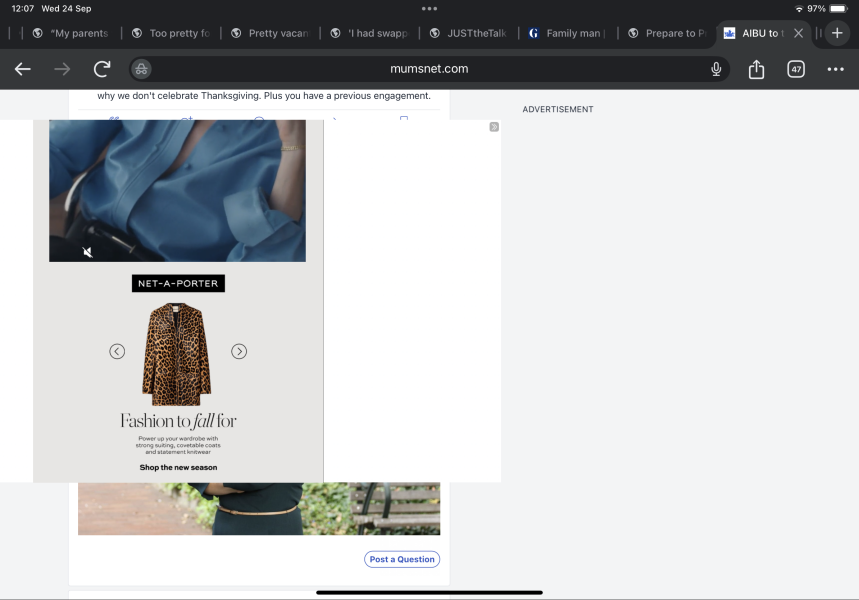The image size is (859, 600).
Task: Navigate back using the back arrow
Action: coord(22,69)
